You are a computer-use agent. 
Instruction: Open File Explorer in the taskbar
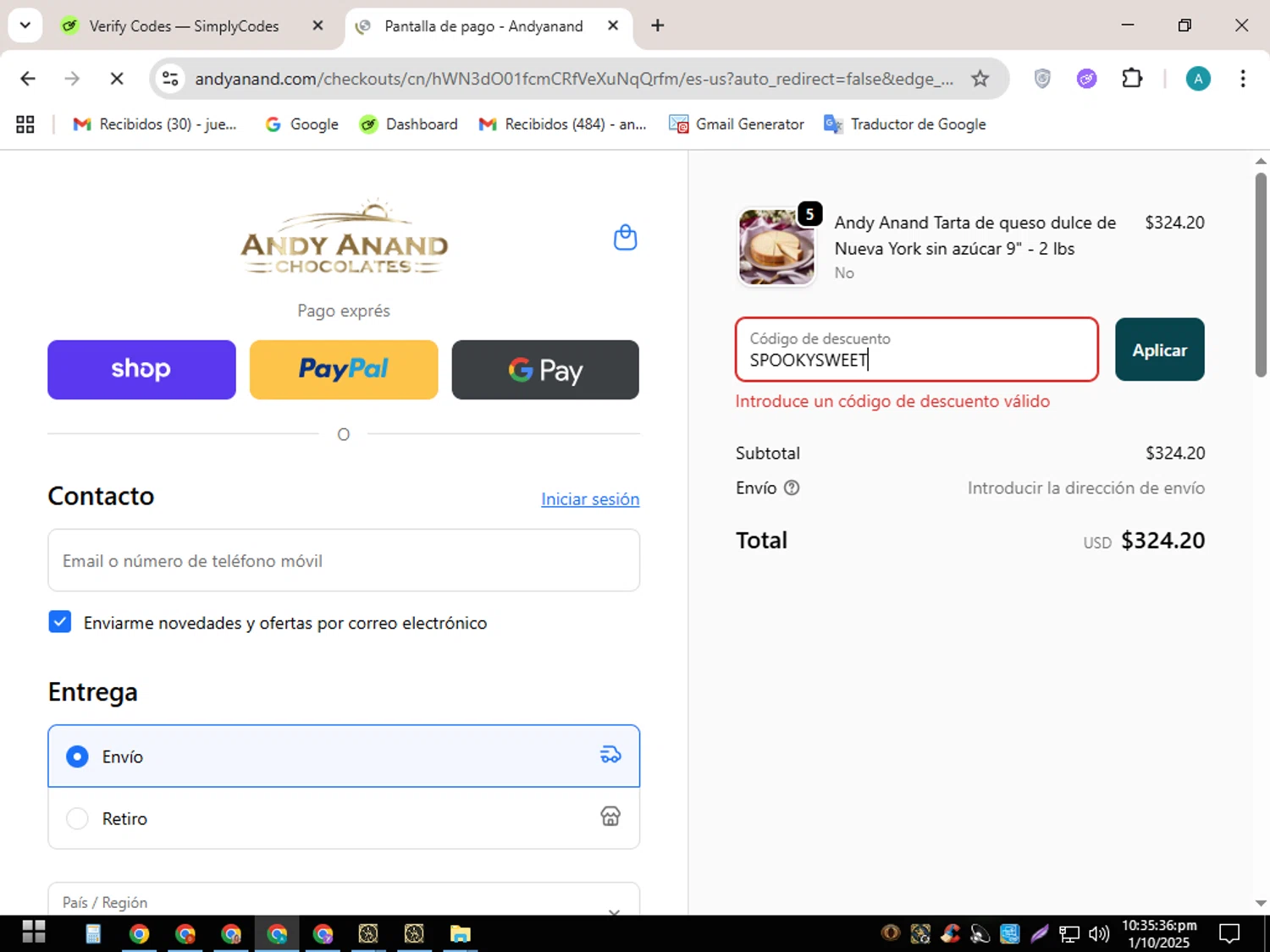[460, 933]
